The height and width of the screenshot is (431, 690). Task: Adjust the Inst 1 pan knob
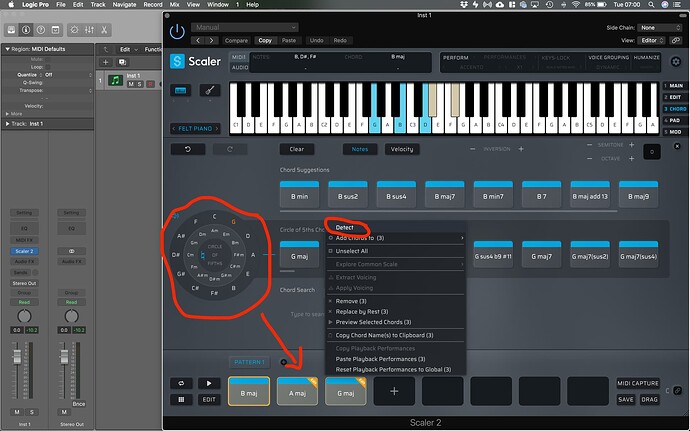pos(24,316)
